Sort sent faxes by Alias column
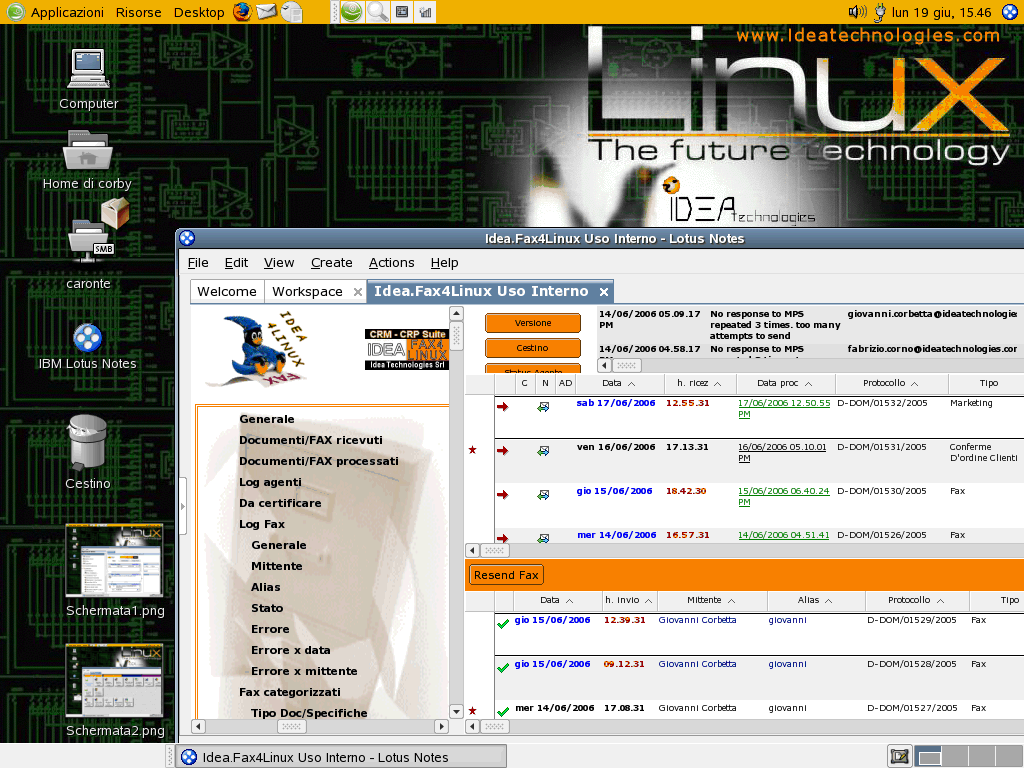 816,600
